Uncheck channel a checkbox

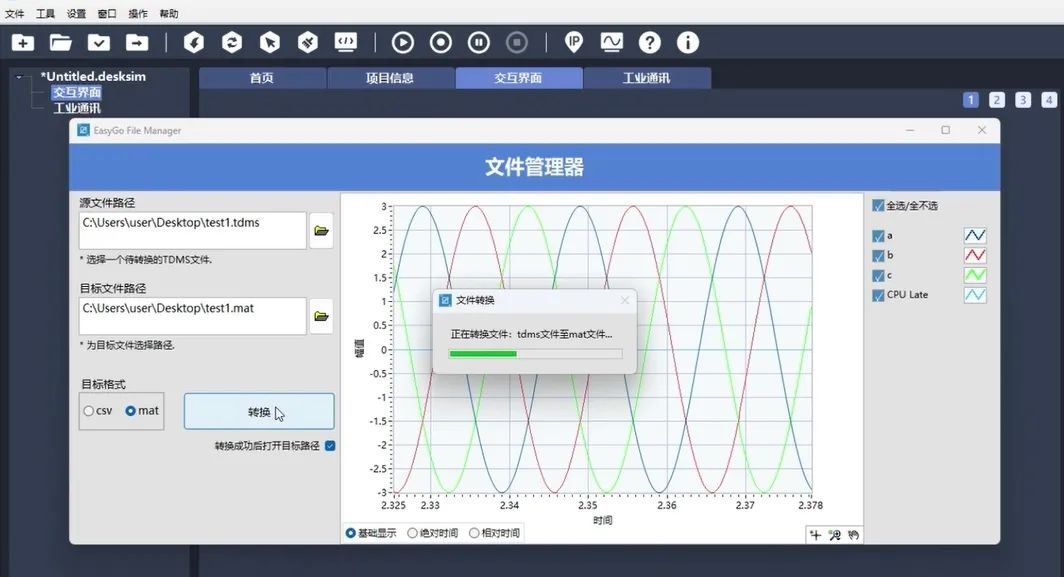(x=878, y=236)
